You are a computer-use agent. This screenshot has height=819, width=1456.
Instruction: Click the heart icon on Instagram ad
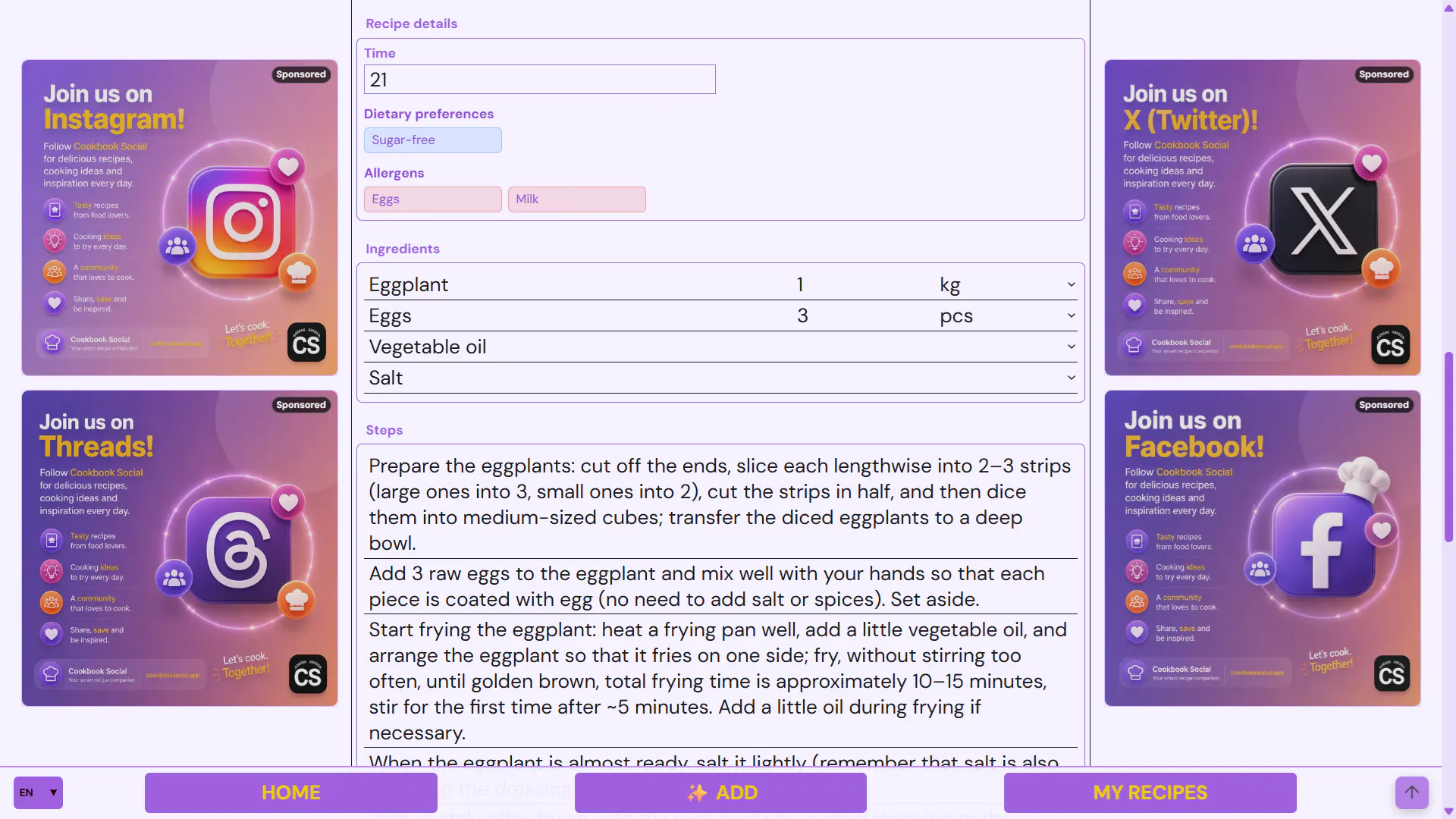(x=287, y=166)
